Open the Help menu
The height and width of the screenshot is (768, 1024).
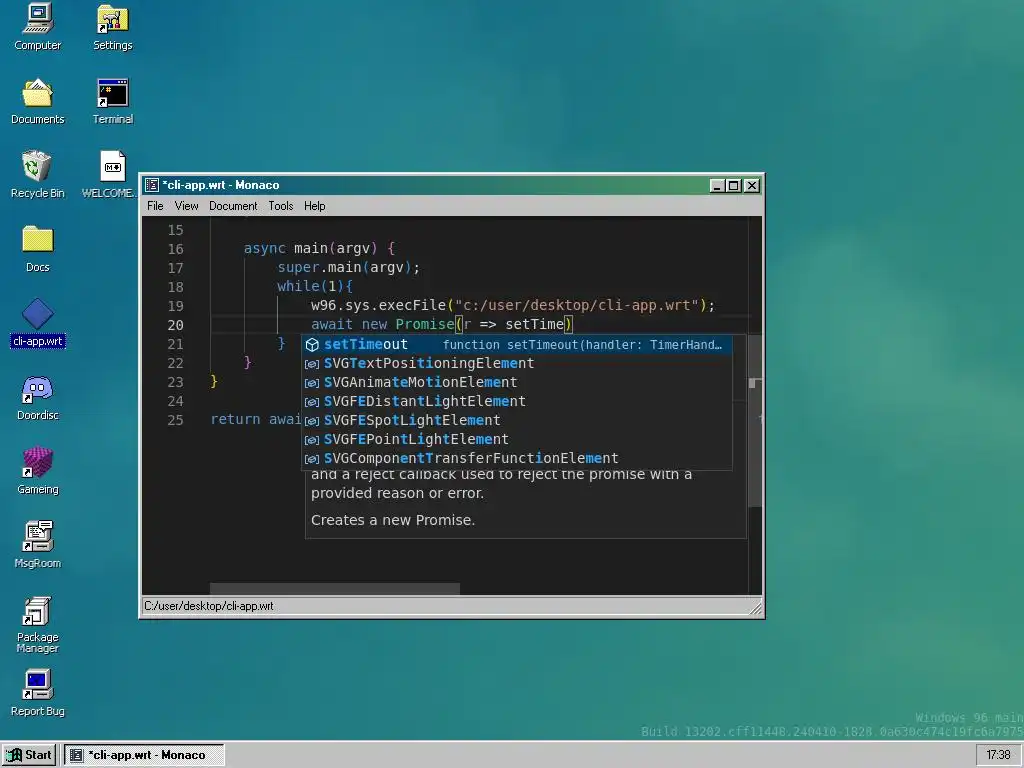(x=314, y=206)
